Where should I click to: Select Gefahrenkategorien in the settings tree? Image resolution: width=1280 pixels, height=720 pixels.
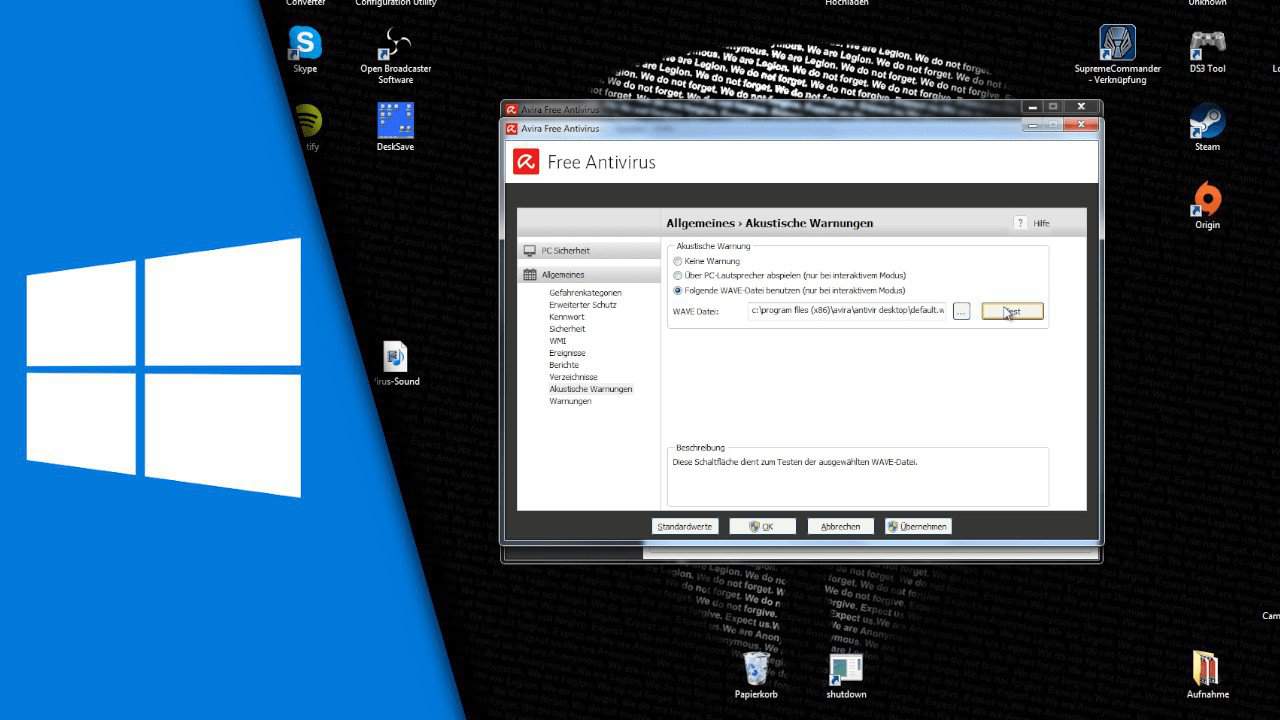click(585, 293)
